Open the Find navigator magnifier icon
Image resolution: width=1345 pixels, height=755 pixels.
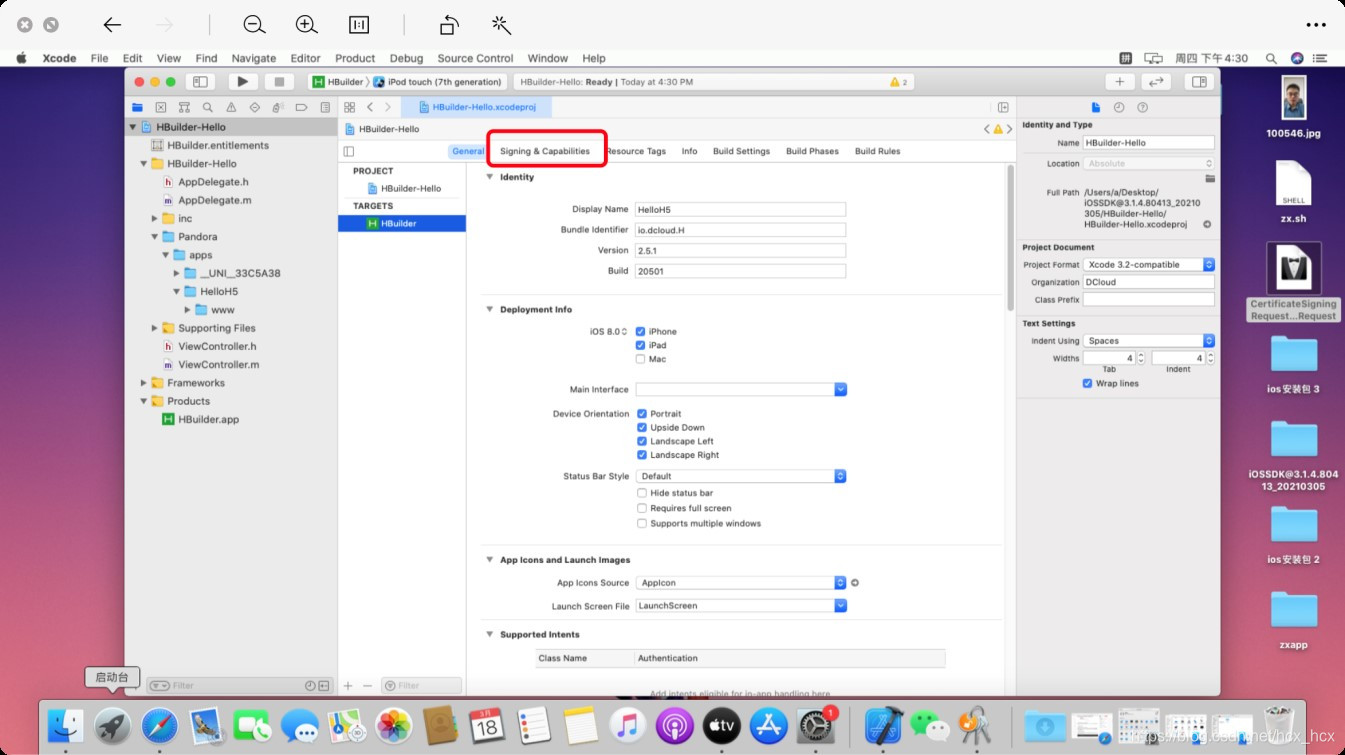207,107
